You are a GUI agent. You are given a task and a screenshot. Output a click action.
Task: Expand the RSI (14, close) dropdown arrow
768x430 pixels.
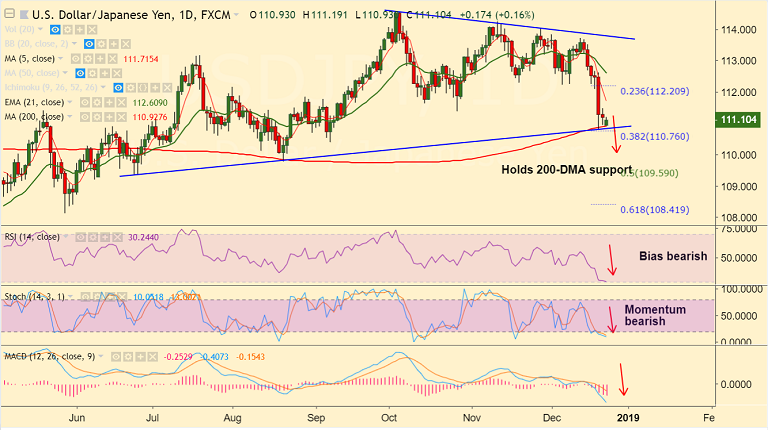click(x=66, y=236)
